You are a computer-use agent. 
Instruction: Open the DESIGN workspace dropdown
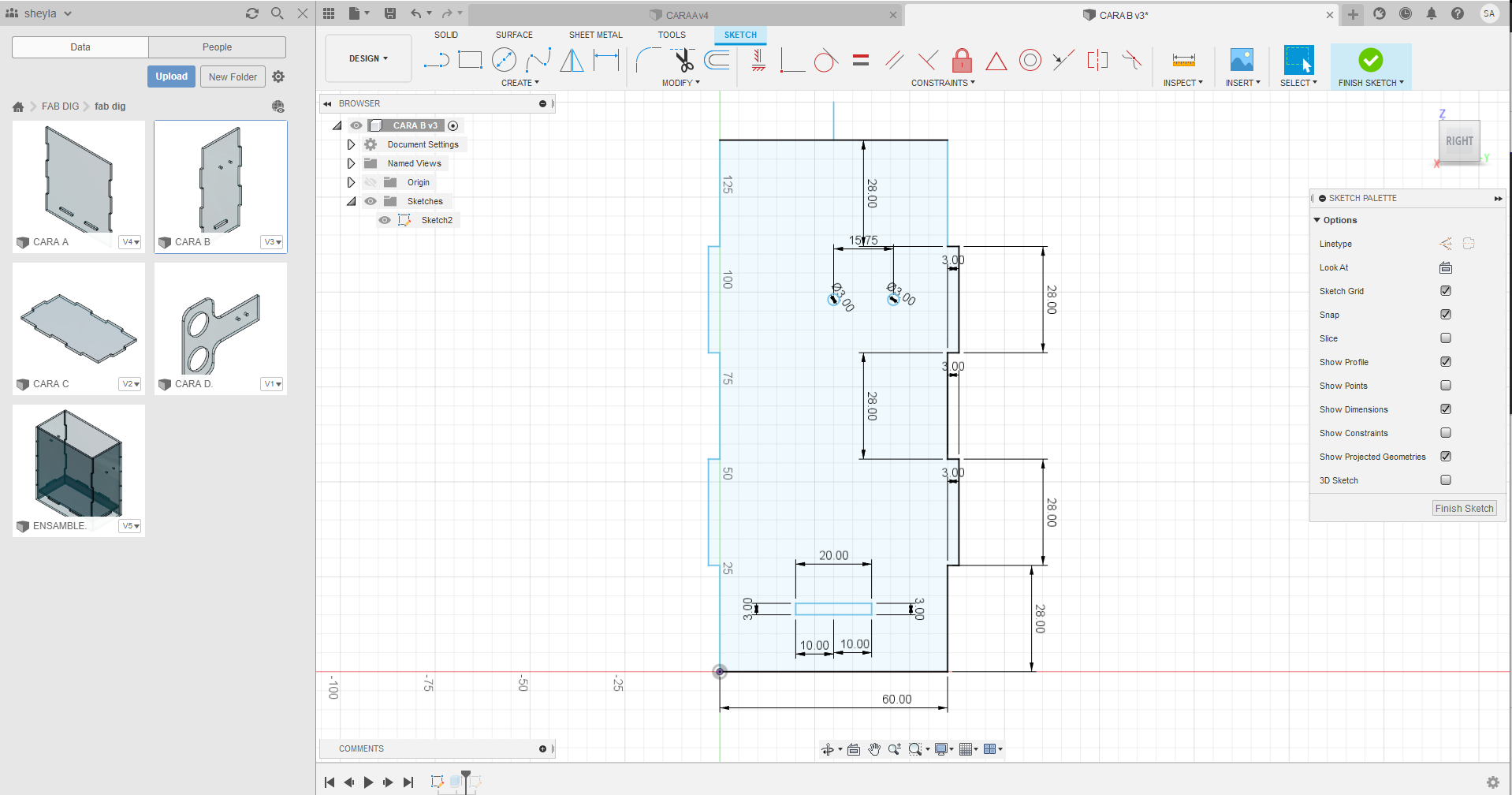tap(367, 58)
